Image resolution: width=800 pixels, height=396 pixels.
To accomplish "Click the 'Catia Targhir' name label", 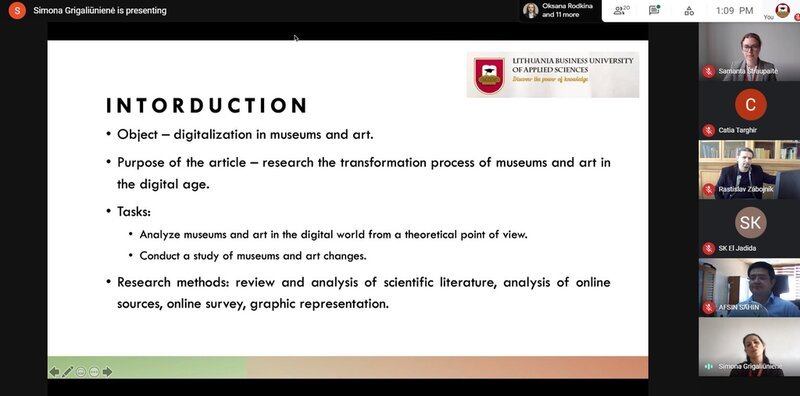I will click(x=738, y=130).
